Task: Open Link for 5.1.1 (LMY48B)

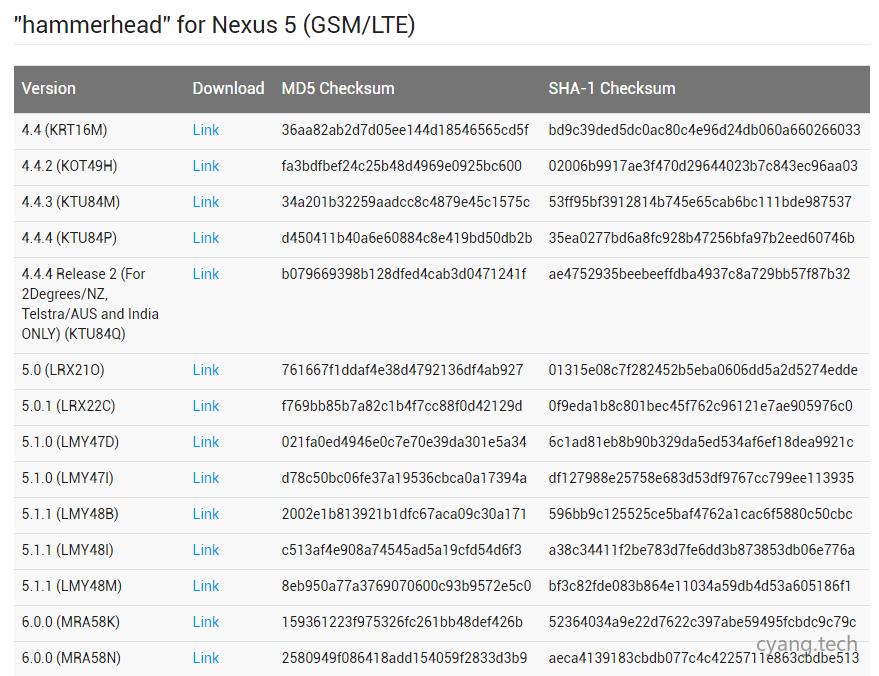Action: coord(205,514)
